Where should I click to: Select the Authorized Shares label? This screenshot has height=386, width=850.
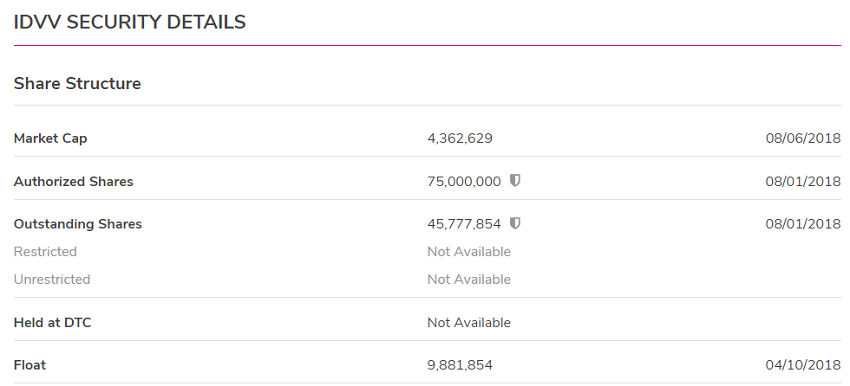pyautogui.click(x=73, y=181)
